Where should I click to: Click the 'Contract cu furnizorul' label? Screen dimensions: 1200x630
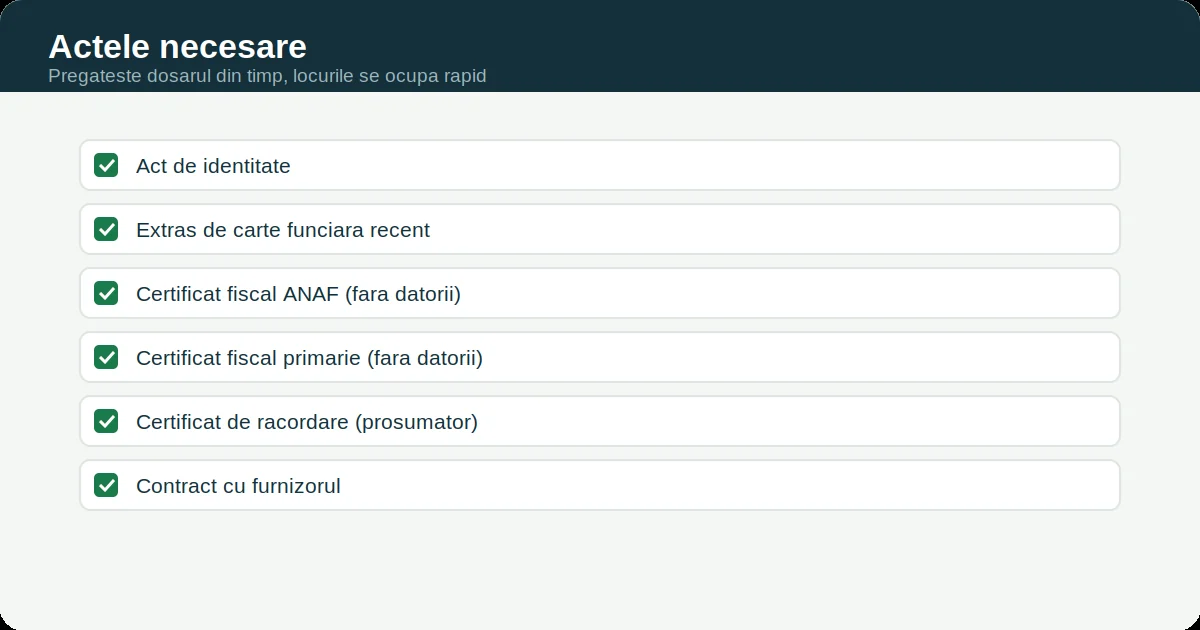(238, 486)
